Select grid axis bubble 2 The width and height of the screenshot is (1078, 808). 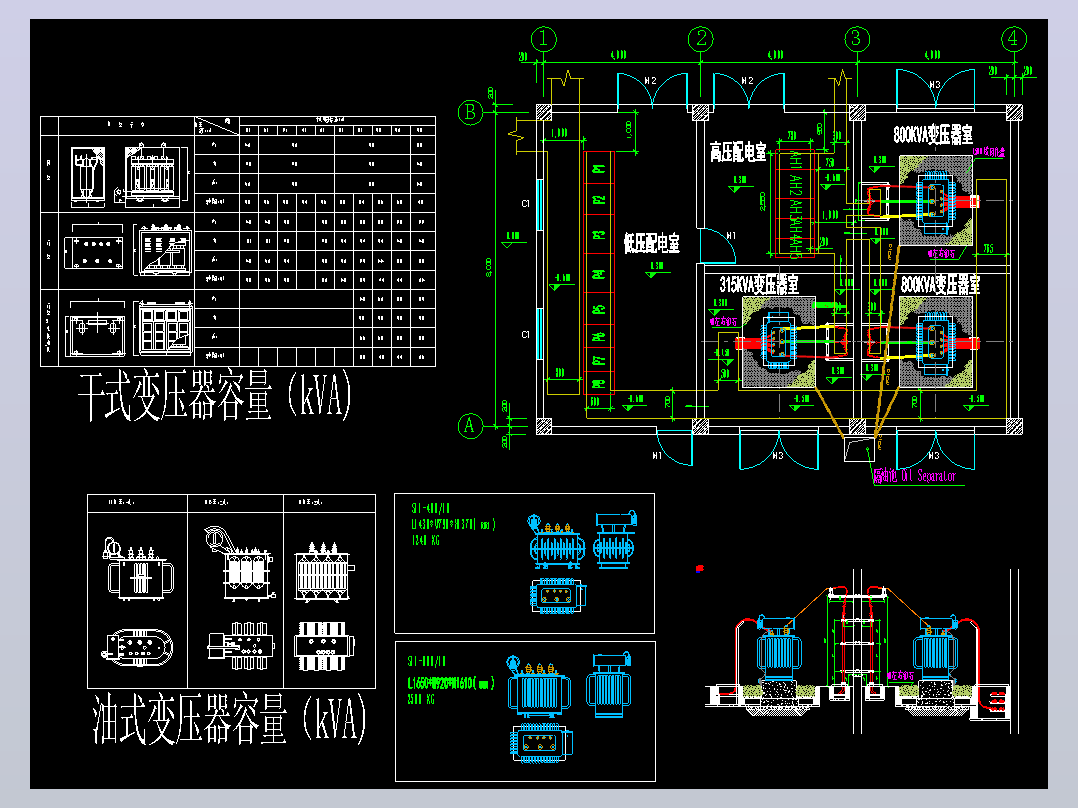coord(701,39)
